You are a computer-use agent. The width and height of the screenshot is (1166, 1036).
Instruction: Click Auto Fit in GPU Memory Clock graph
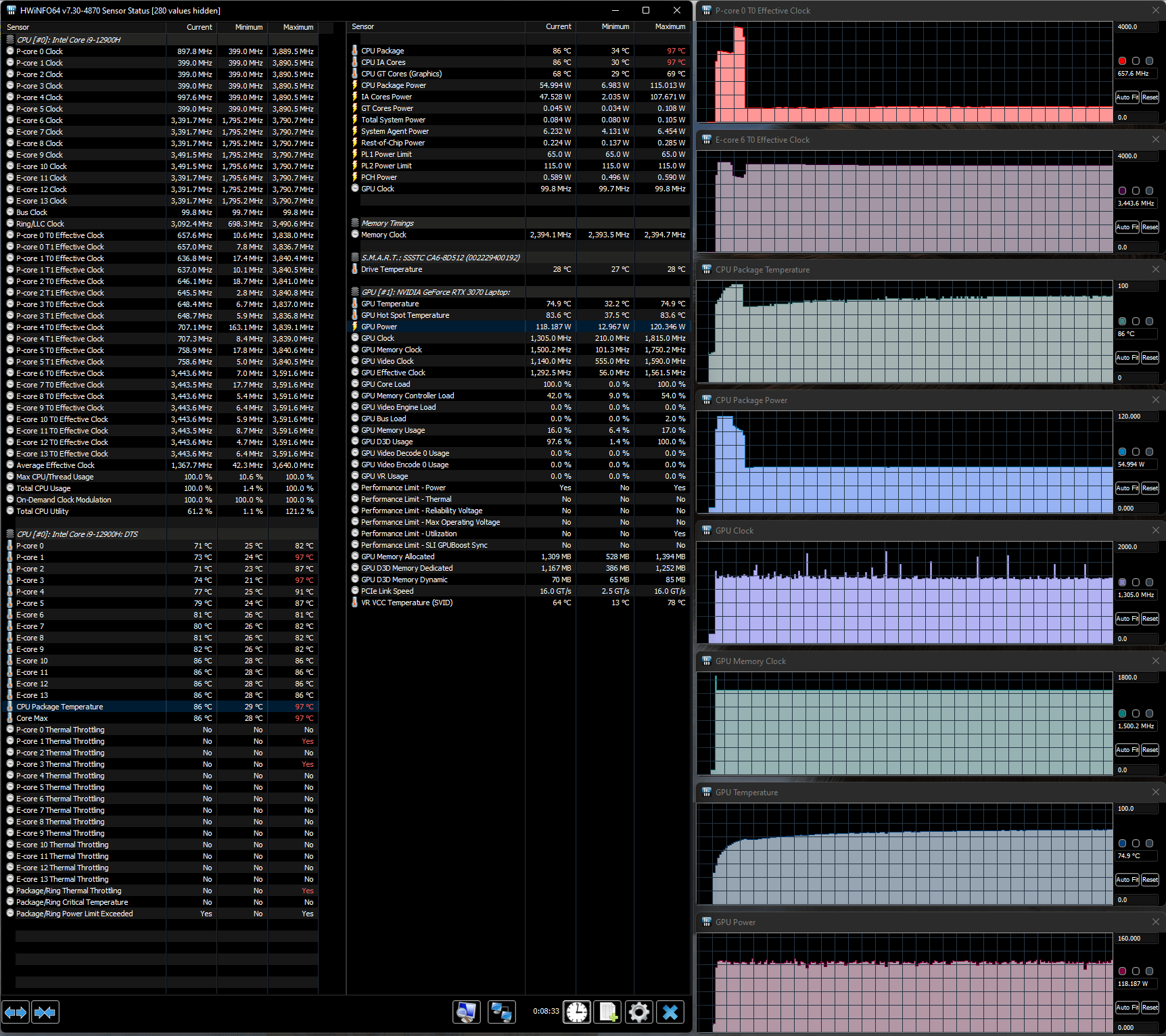tap(1127, 750)
